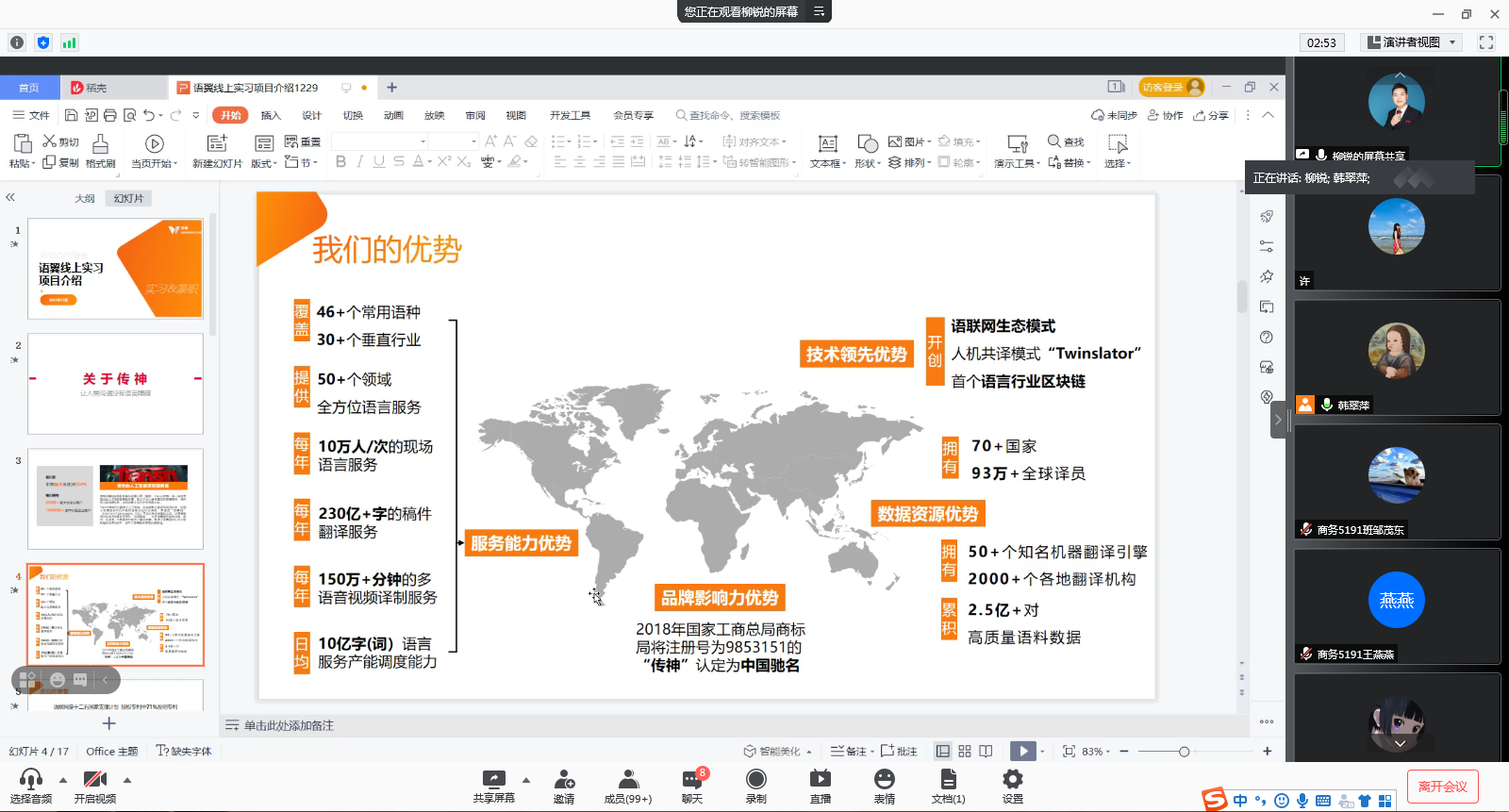Click the 邀请 invite icon
Viewport: 1509px width, 812px height.
(x=564, y=780)
